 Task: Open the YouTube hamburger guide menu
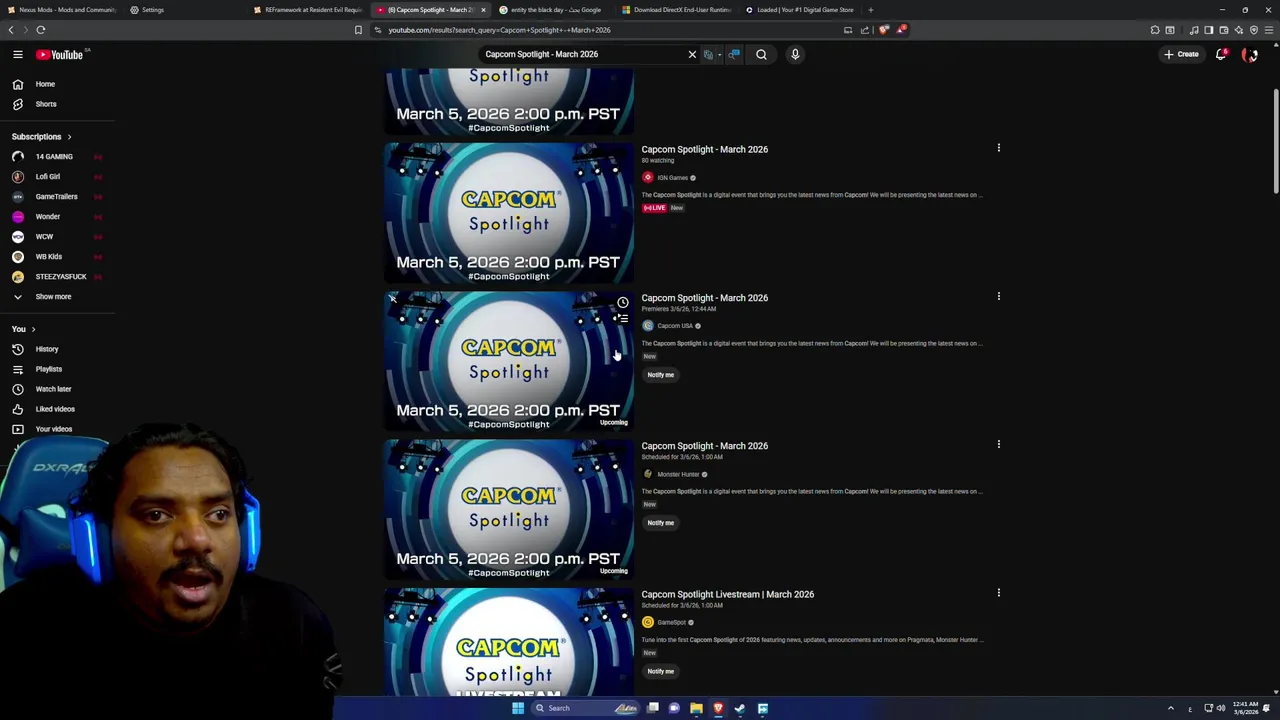[x=18, y=54]
